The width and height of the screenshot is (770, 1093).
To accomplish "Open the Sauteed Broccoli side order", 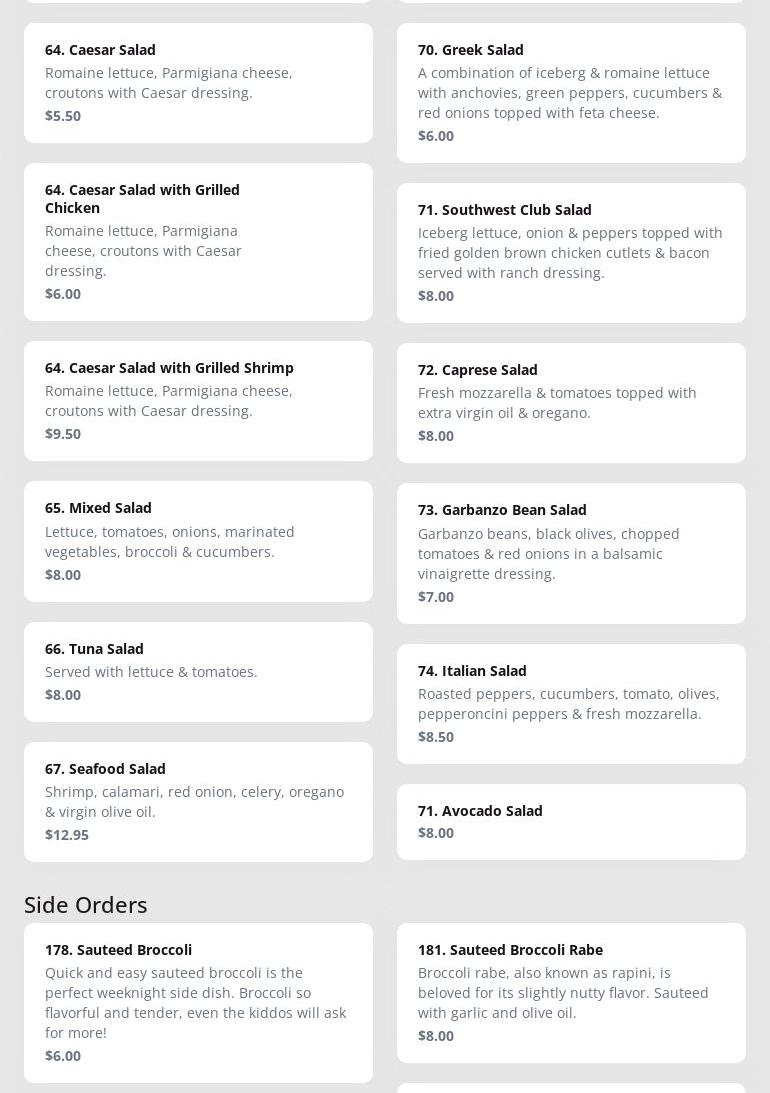I will (198, 1002).
